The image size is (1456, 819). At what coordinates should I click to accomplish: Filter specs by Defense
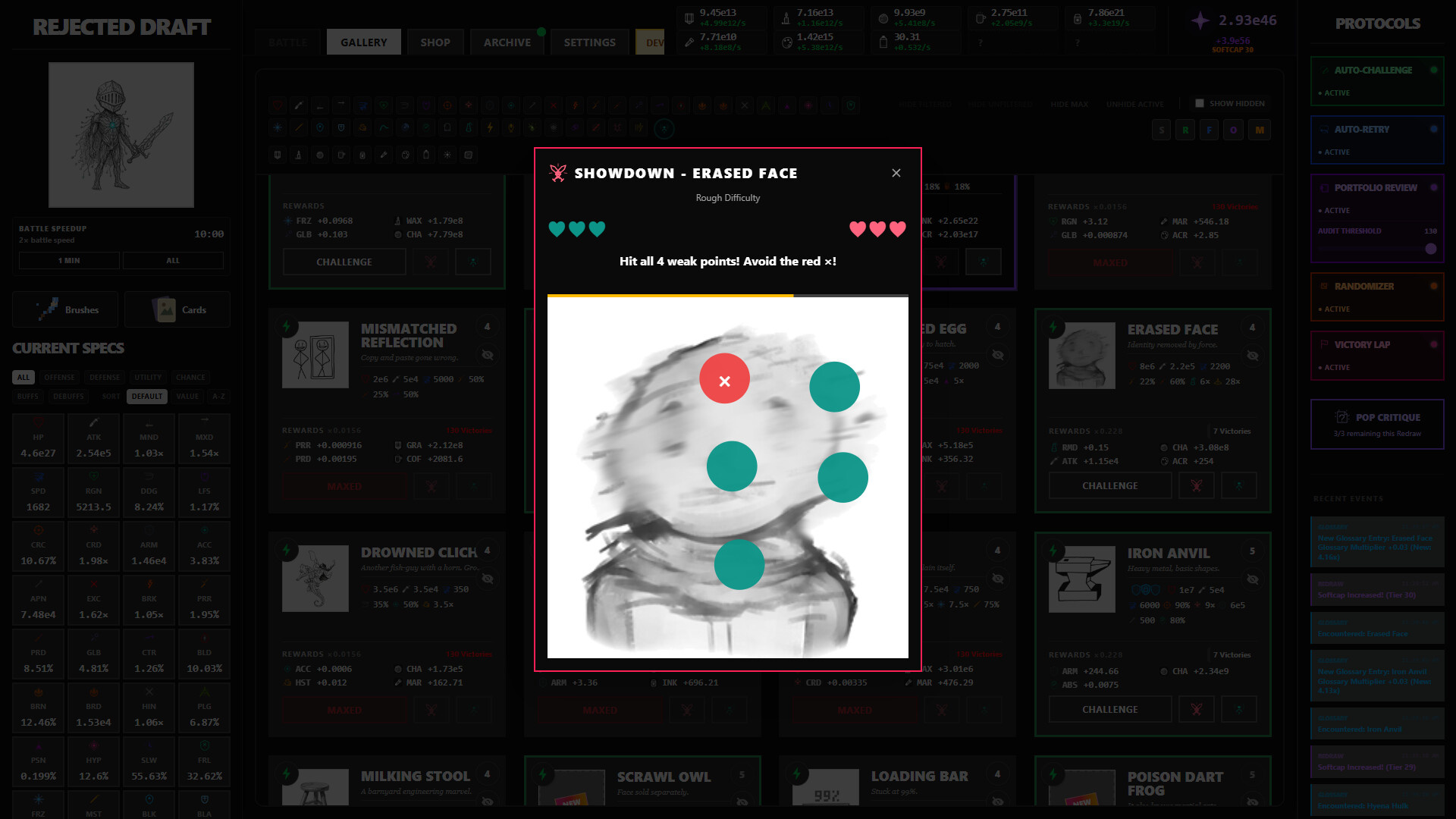(x=105, y=377)
